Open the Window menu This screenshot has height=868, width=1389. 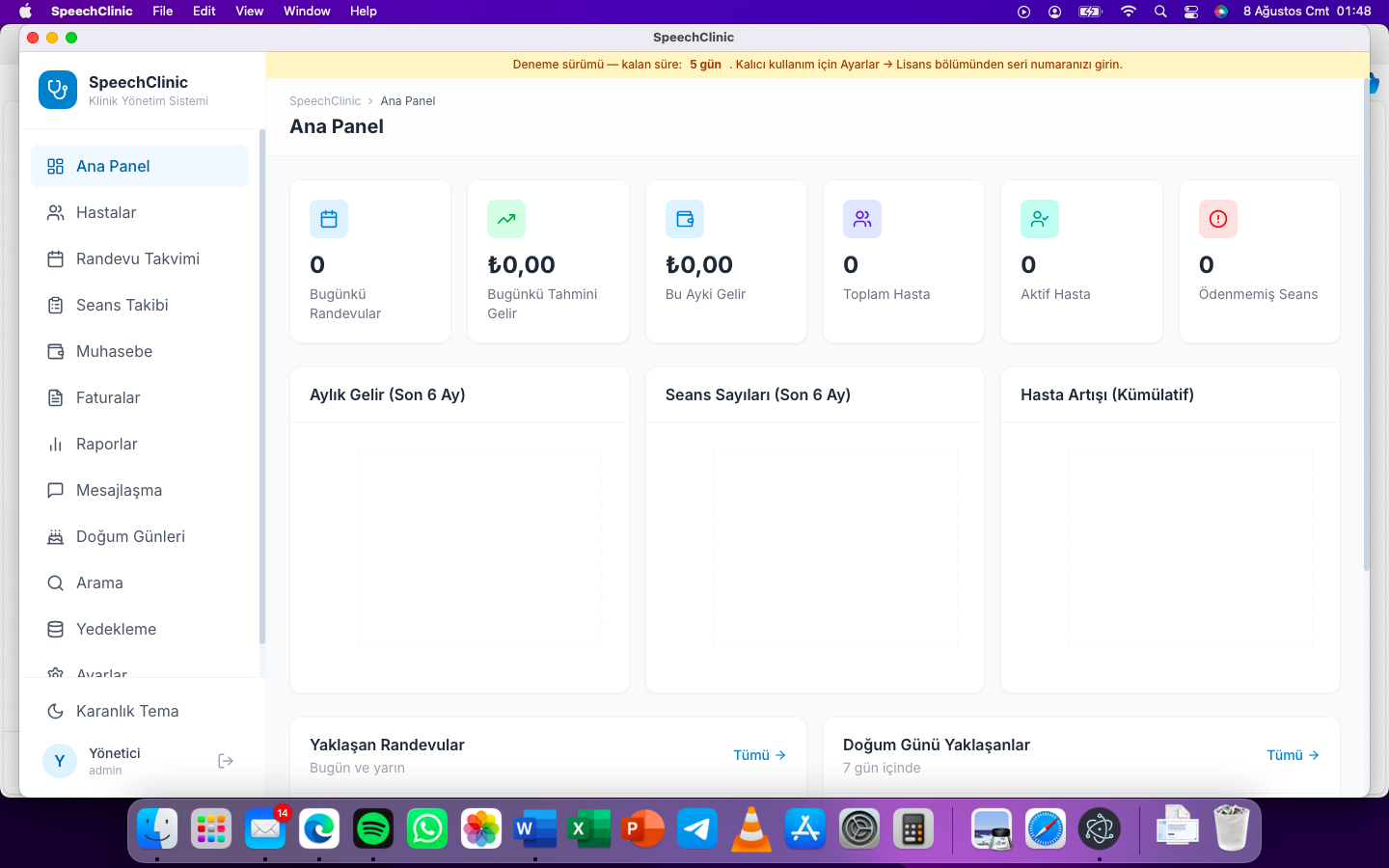coord(307,12)
